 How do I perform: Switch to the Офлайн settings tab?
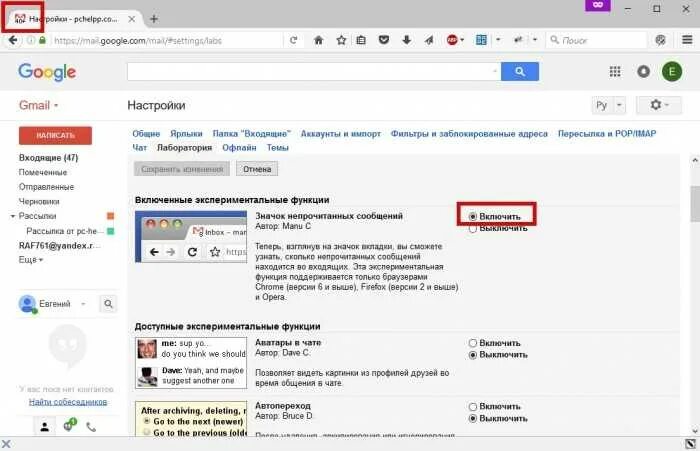(x=239, y=148)
